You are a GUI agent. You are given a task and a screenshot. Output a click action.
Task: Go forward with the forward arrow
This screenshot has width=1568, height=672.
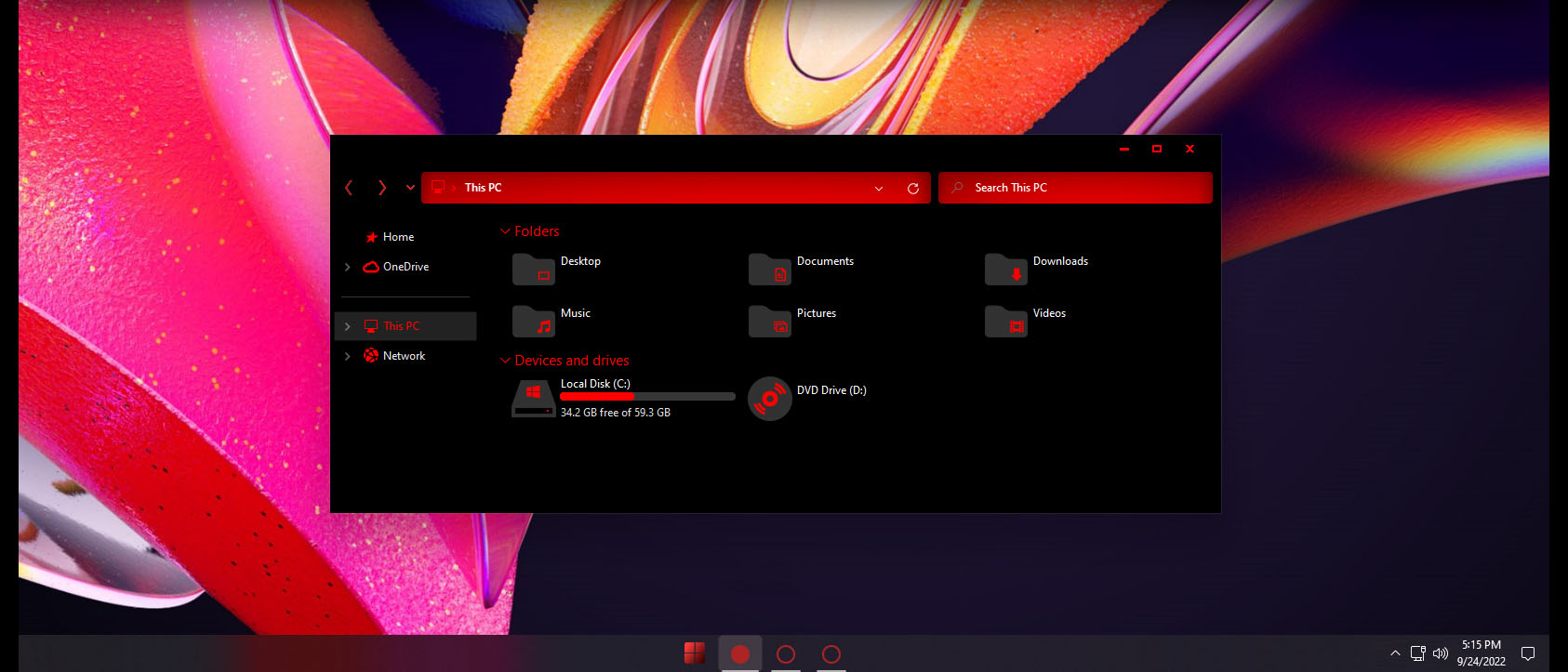click(x=381, y=188)
